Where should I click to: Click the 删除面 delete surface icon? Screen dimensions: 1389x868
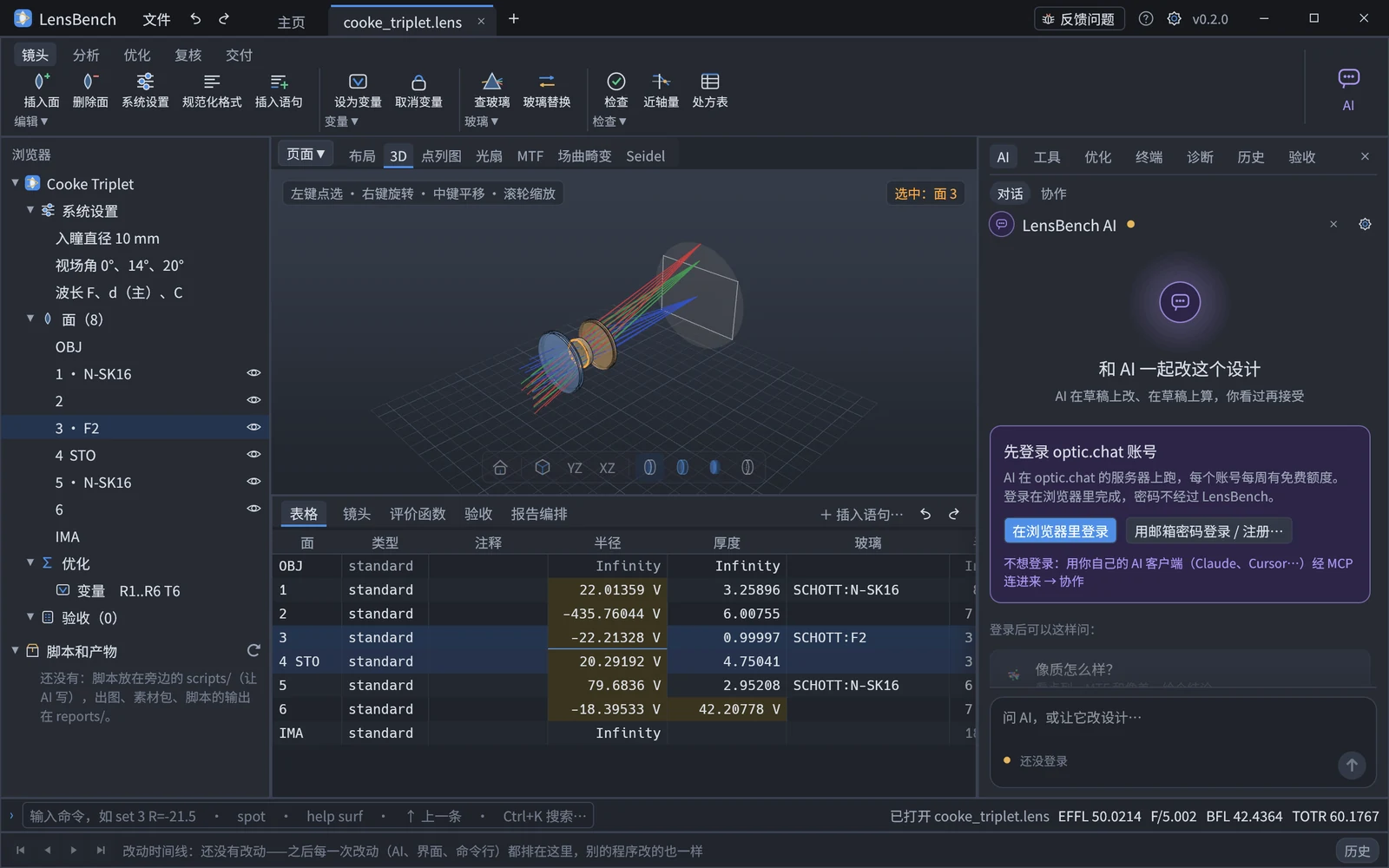[89, 82]
